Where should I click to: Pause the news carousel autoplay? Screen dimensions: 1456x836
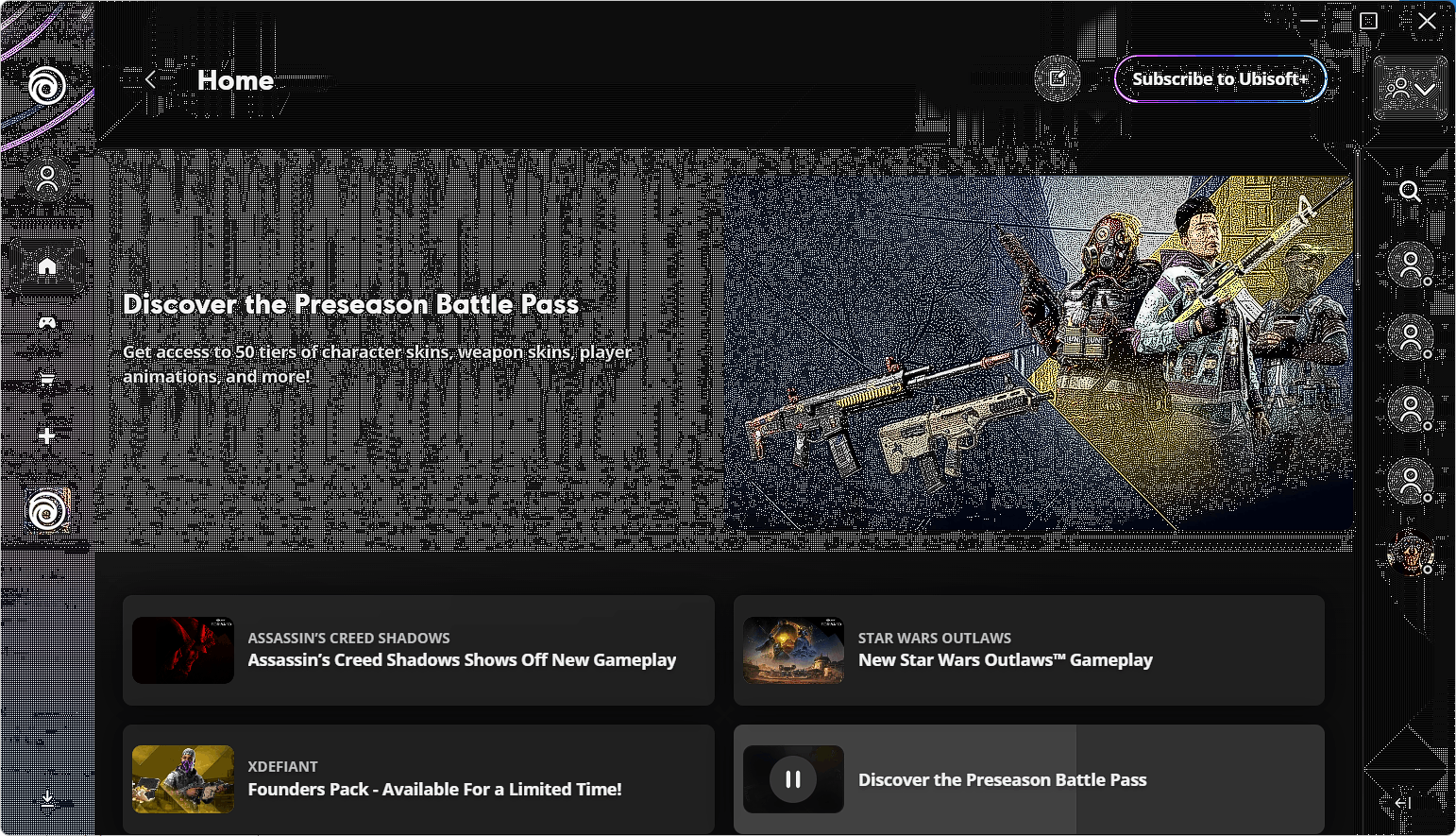[x=793, y=779]
